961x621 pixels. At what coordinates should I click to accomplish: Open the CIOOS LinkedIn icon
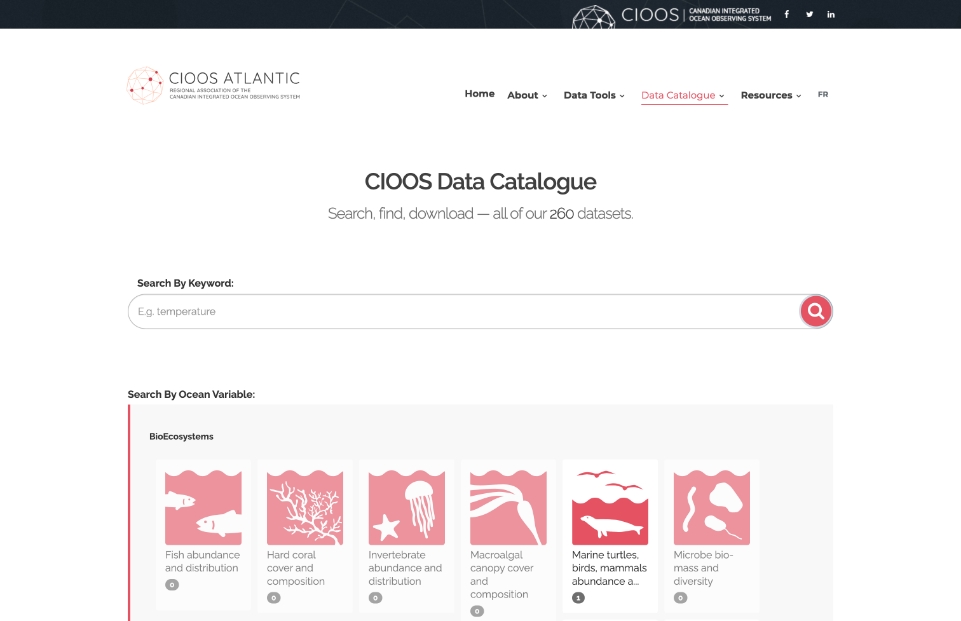coord(831,14)
